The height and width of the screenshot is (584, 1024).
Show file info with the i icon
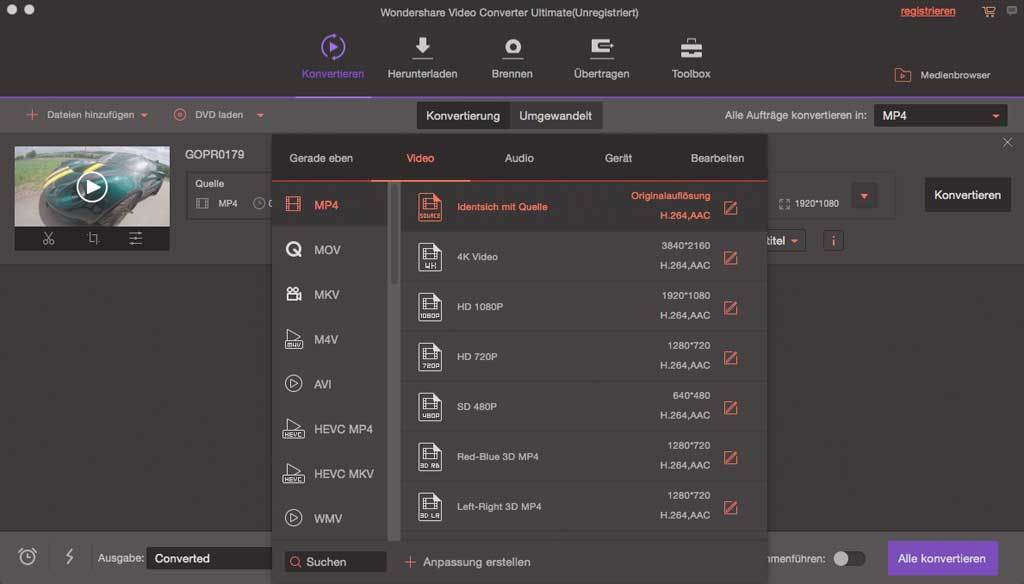point(833,241)
